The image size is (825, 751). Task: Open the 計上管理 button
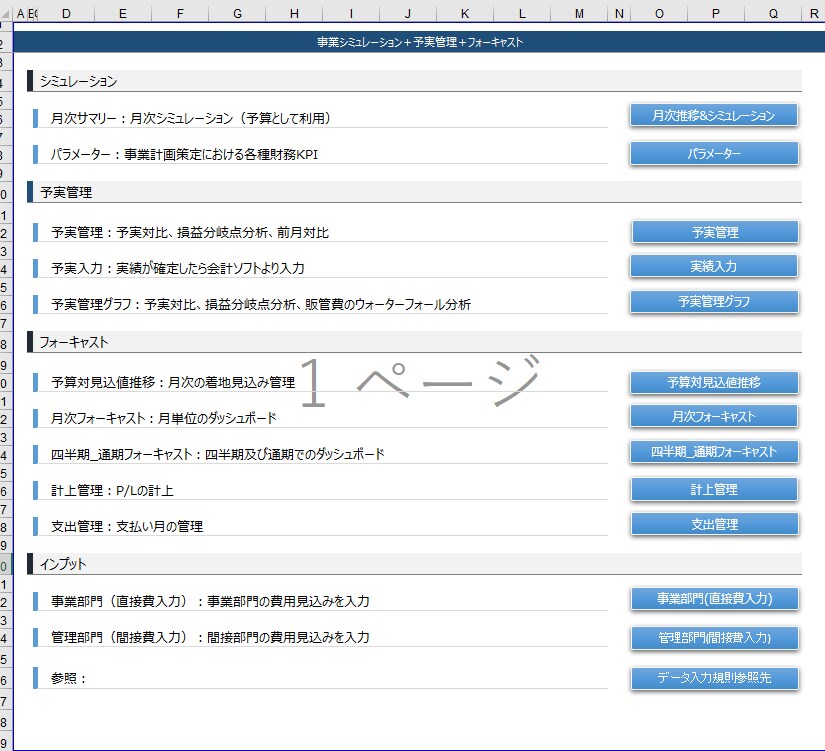point(714,489)
